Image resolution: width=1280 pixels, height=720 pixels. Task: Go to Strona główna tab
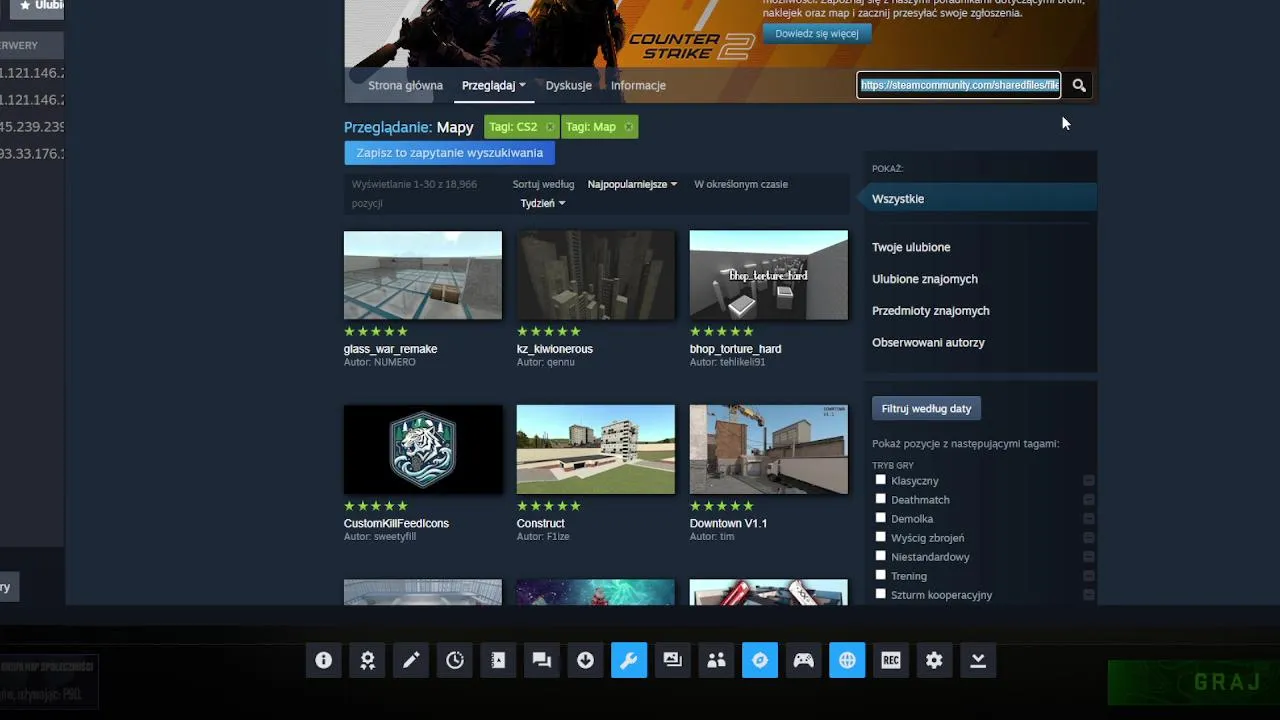pos(405,85)
